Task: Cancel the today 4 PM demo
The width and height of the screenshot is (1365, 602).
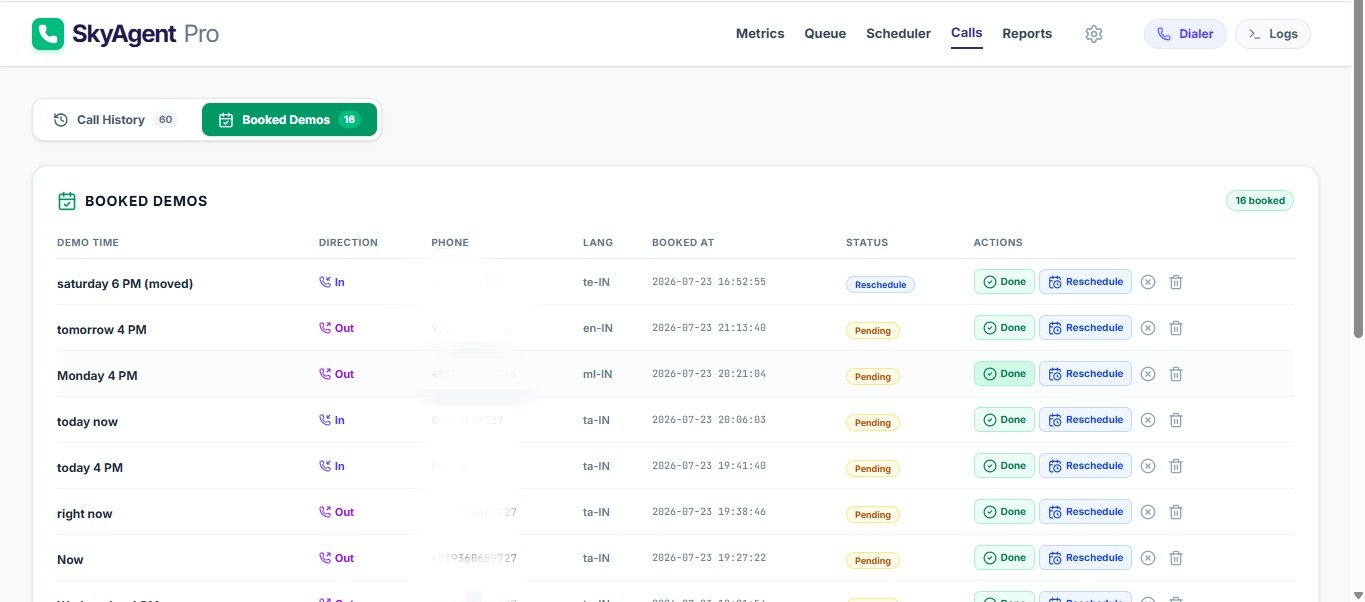Action: [x=1148, y=466]
